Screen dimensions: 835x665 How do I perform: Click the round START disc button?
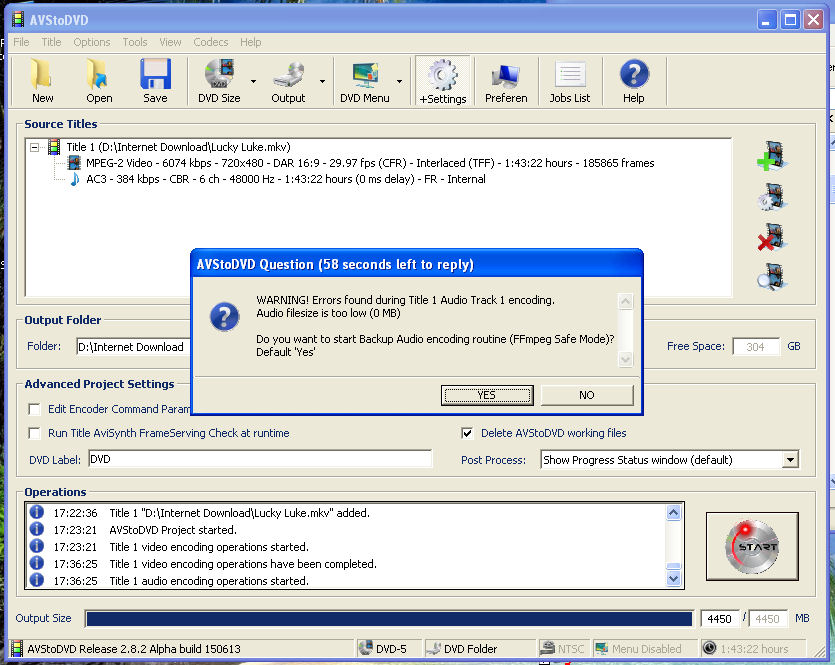pos(752,546)
